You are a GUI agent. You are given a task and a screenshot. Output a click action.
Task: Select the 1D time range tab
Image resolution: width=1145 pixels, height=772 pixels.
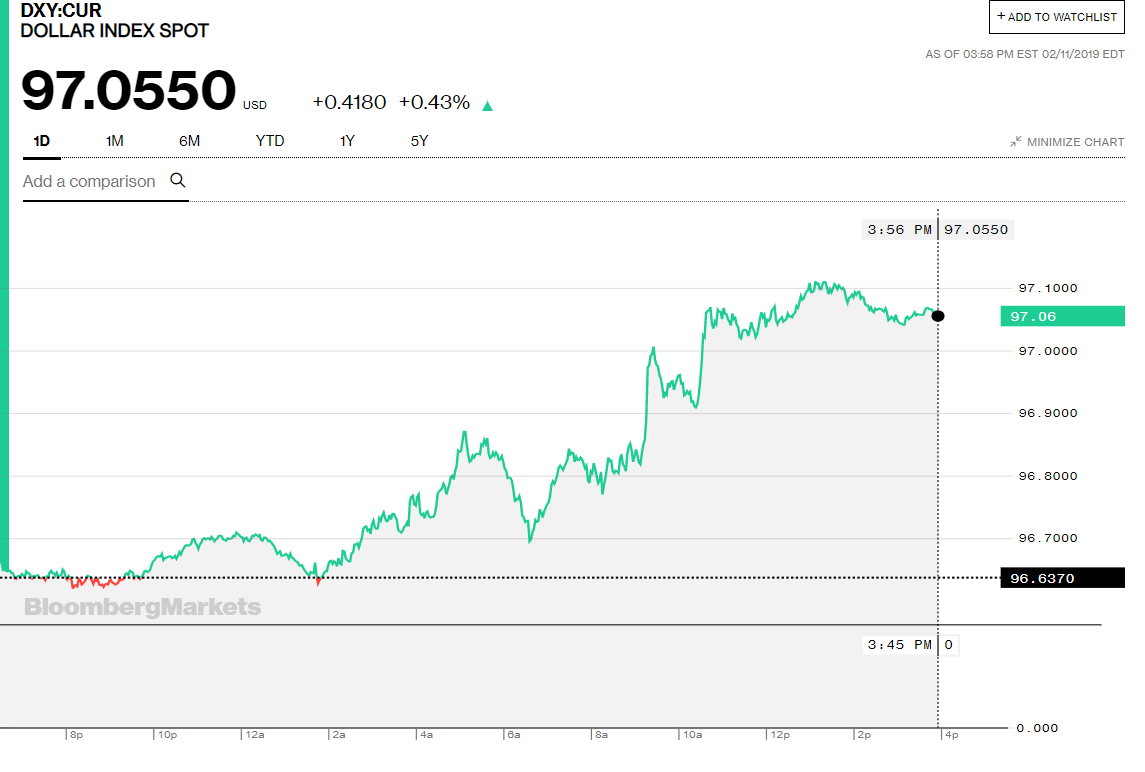(x=42, y=141)
